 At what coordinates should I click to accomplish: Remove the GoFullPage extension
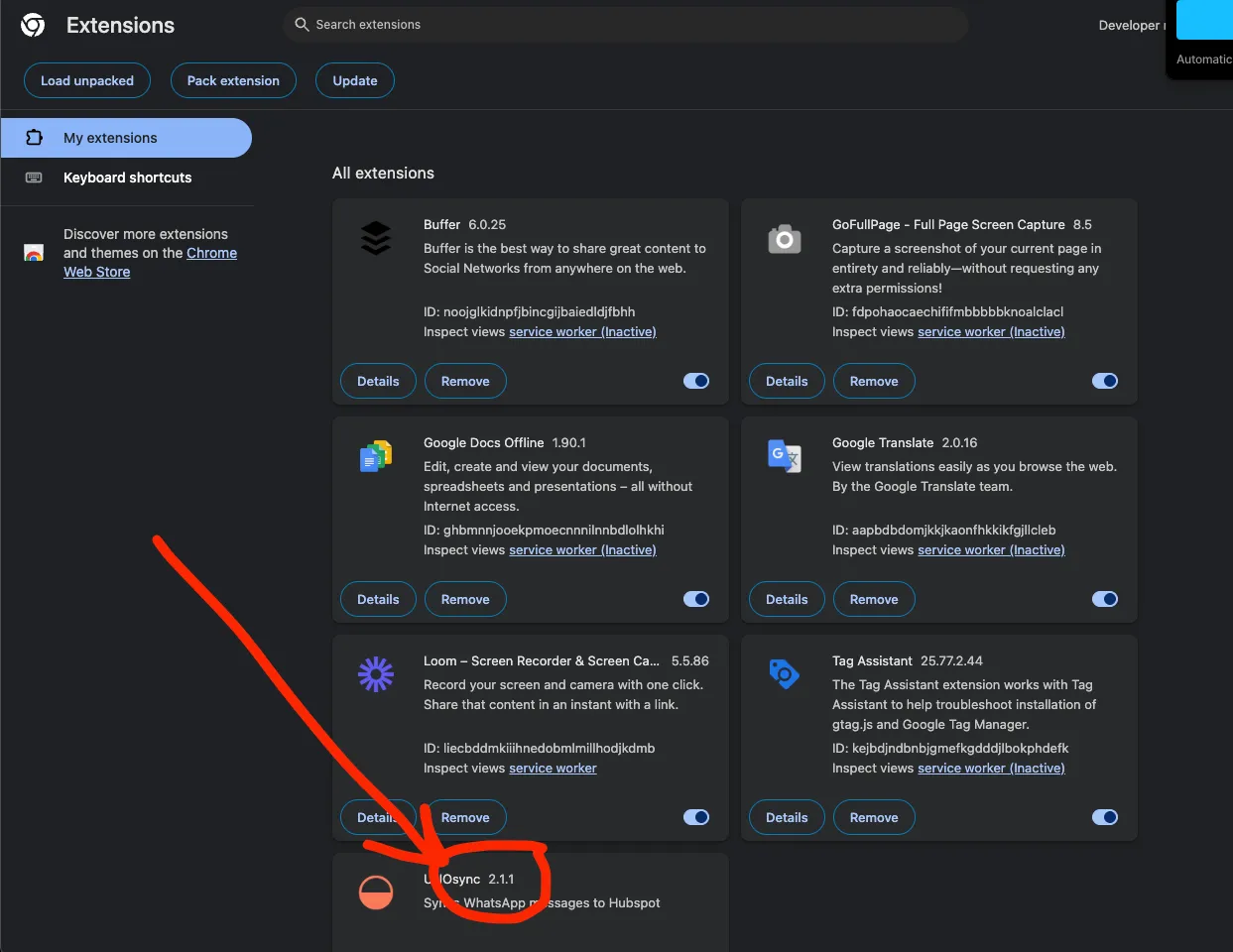point(874,381)
